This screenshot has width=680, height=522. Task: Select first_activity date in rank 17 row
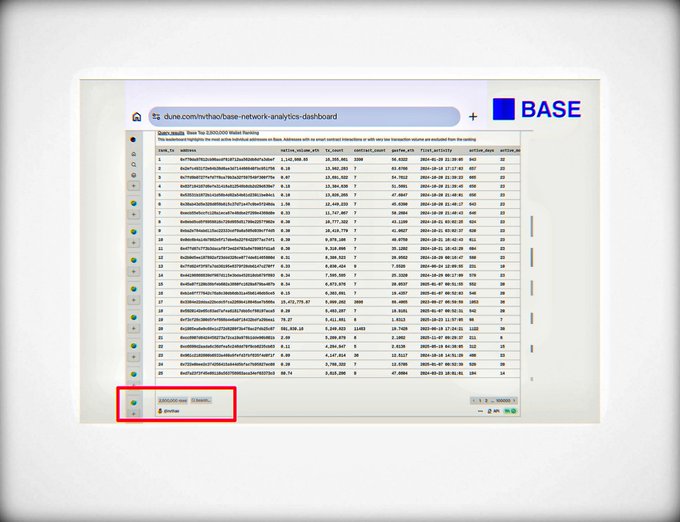[441, 302]
